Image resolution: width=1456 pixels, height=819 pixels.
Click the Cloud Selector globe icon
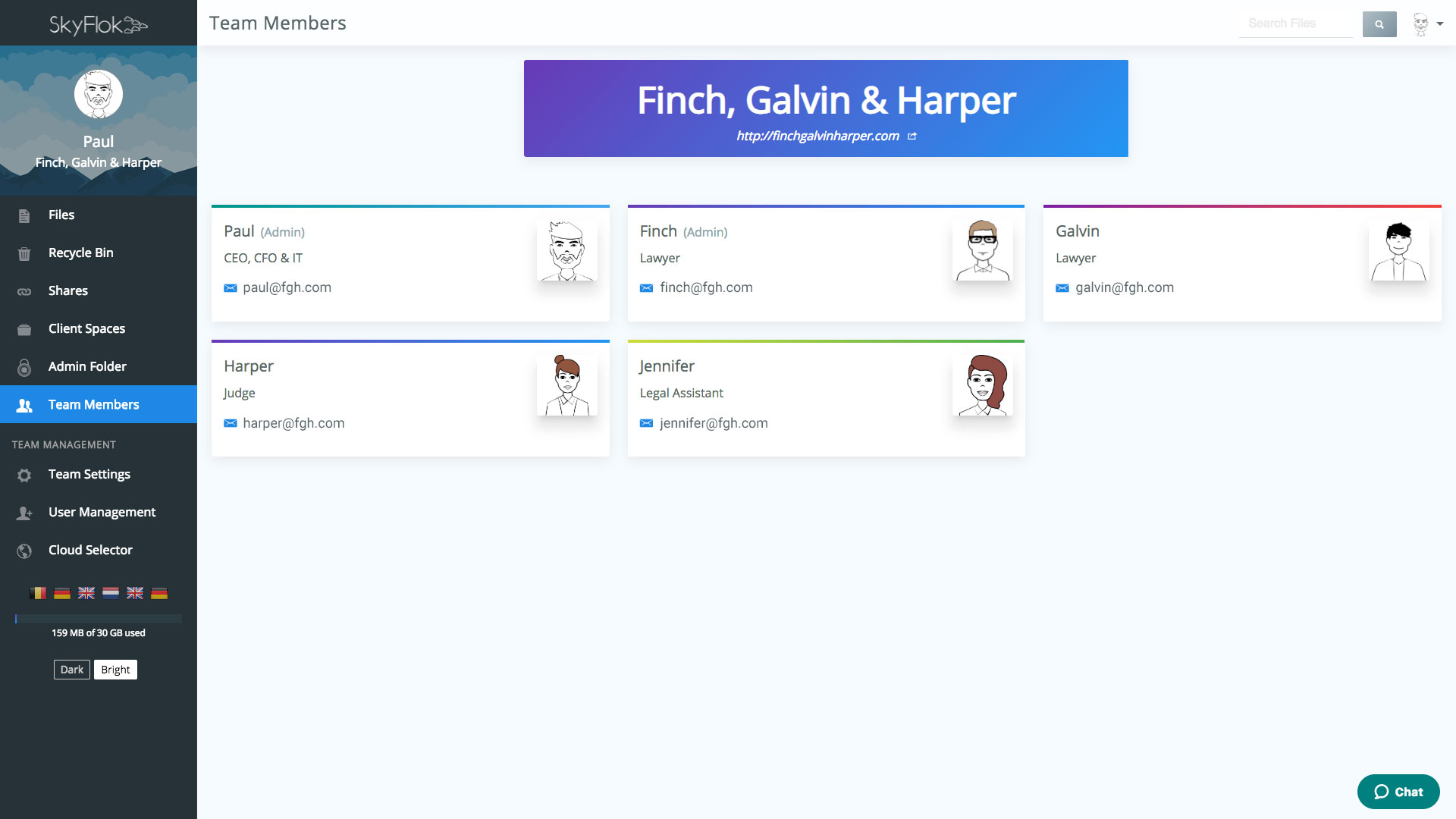pyautogui.click(x=24, y=551)
